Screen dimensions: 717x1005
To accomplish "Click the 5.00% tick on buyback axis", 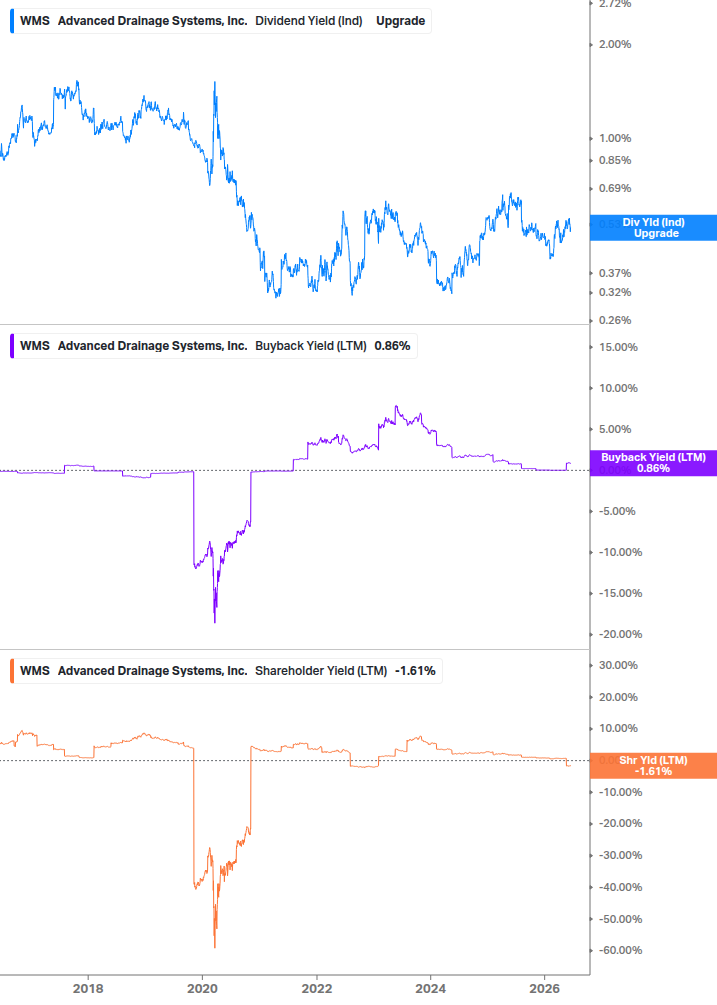I will click(x=615, y=429).
